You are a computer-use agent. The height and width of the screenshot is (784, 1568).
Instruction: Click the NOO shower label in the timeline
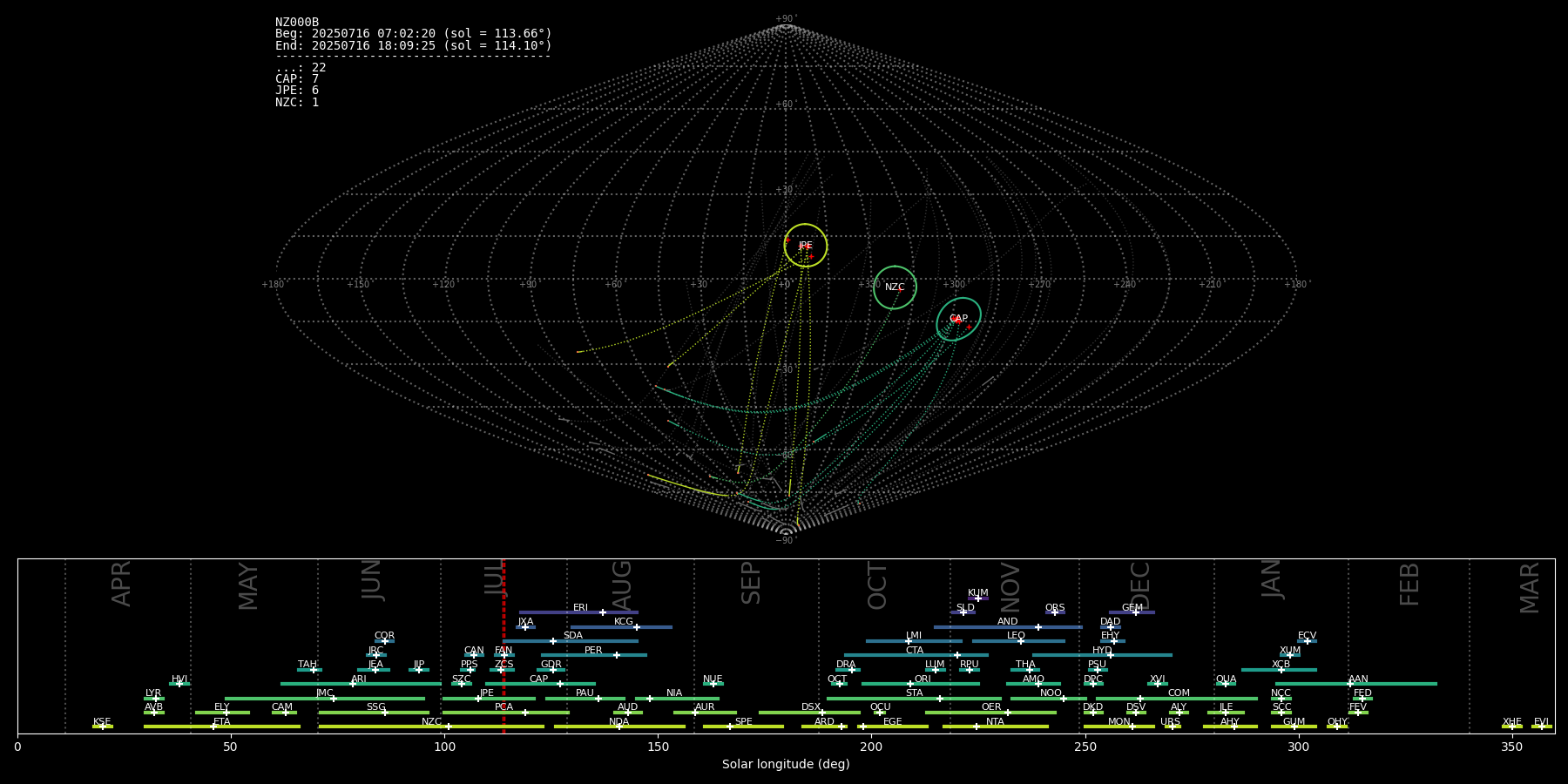tap(1051, 693)
